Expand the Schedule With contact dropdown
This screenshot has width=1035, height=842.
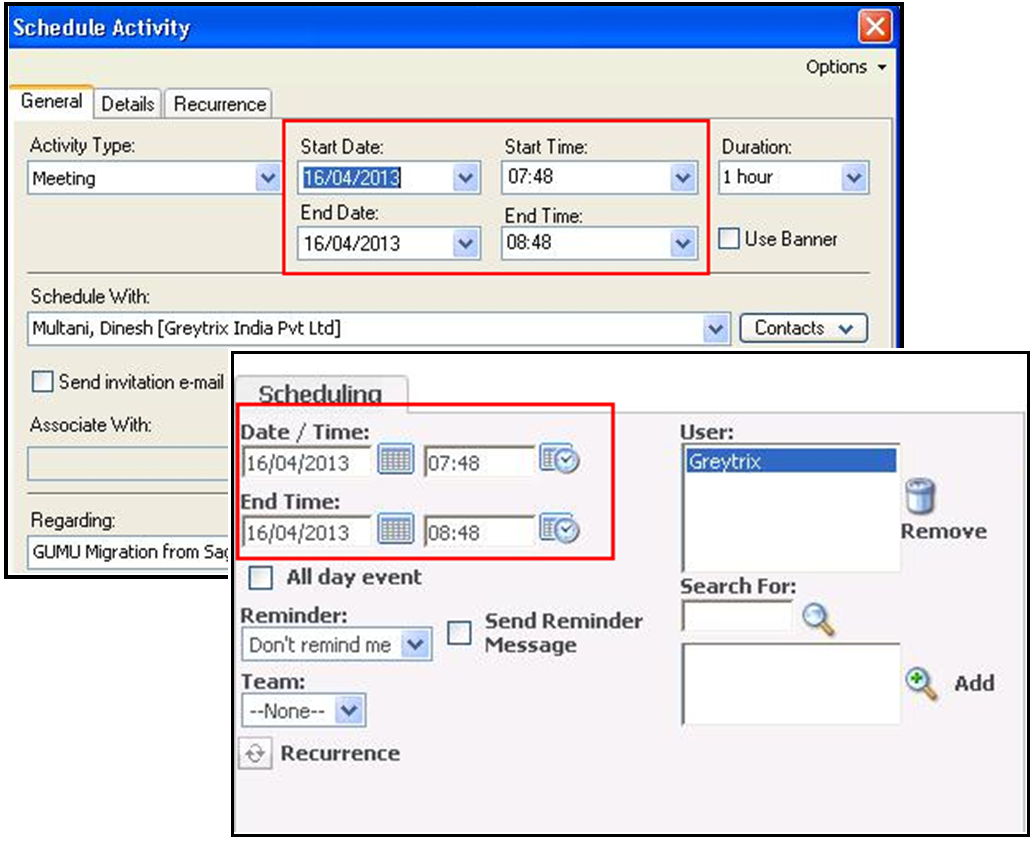click(716, 329)
